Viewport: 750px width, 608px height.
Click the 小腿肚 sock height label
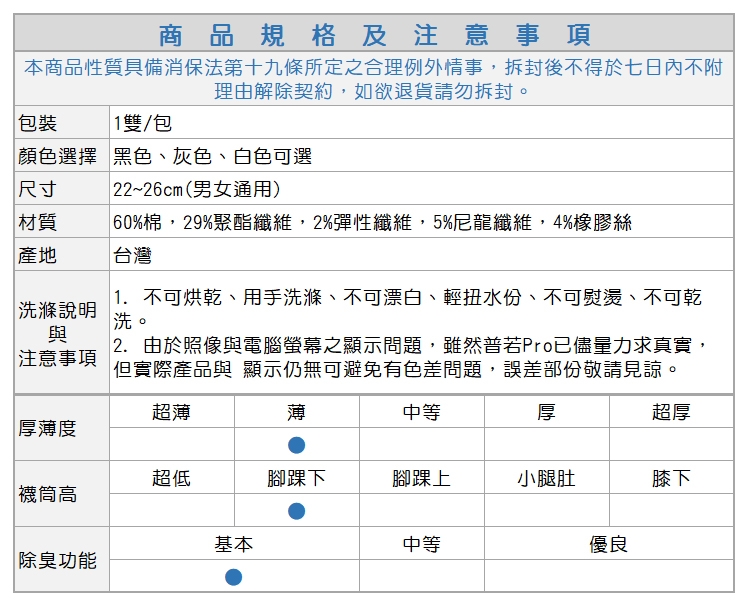546,478
